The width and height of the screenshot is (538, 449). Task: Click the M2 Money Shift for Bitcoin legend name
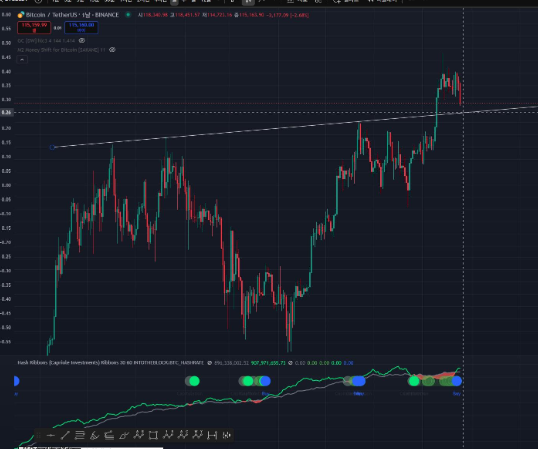(x=61, y=50)
